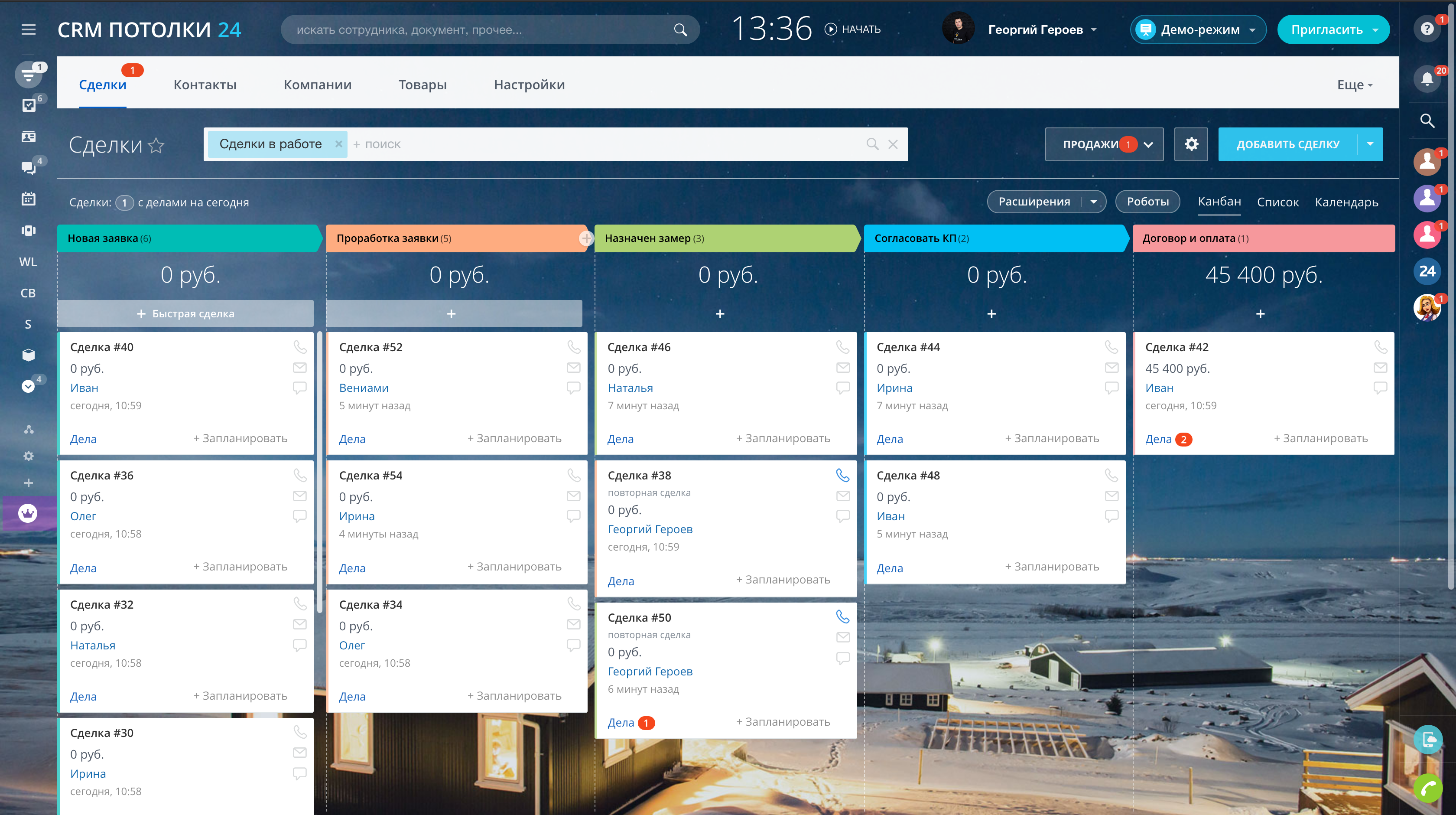Click phone icon on Сделка #38 card

tap(842, 475)
